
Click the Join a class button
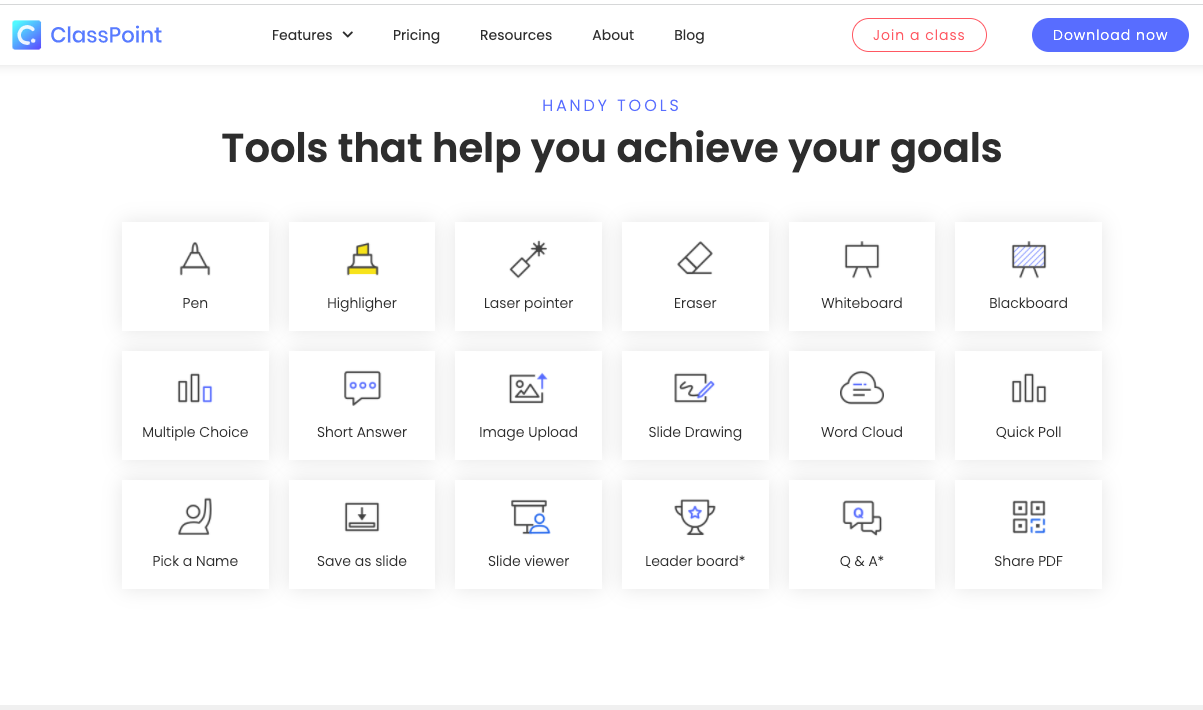pyautogui.click(x=919, y=35)
